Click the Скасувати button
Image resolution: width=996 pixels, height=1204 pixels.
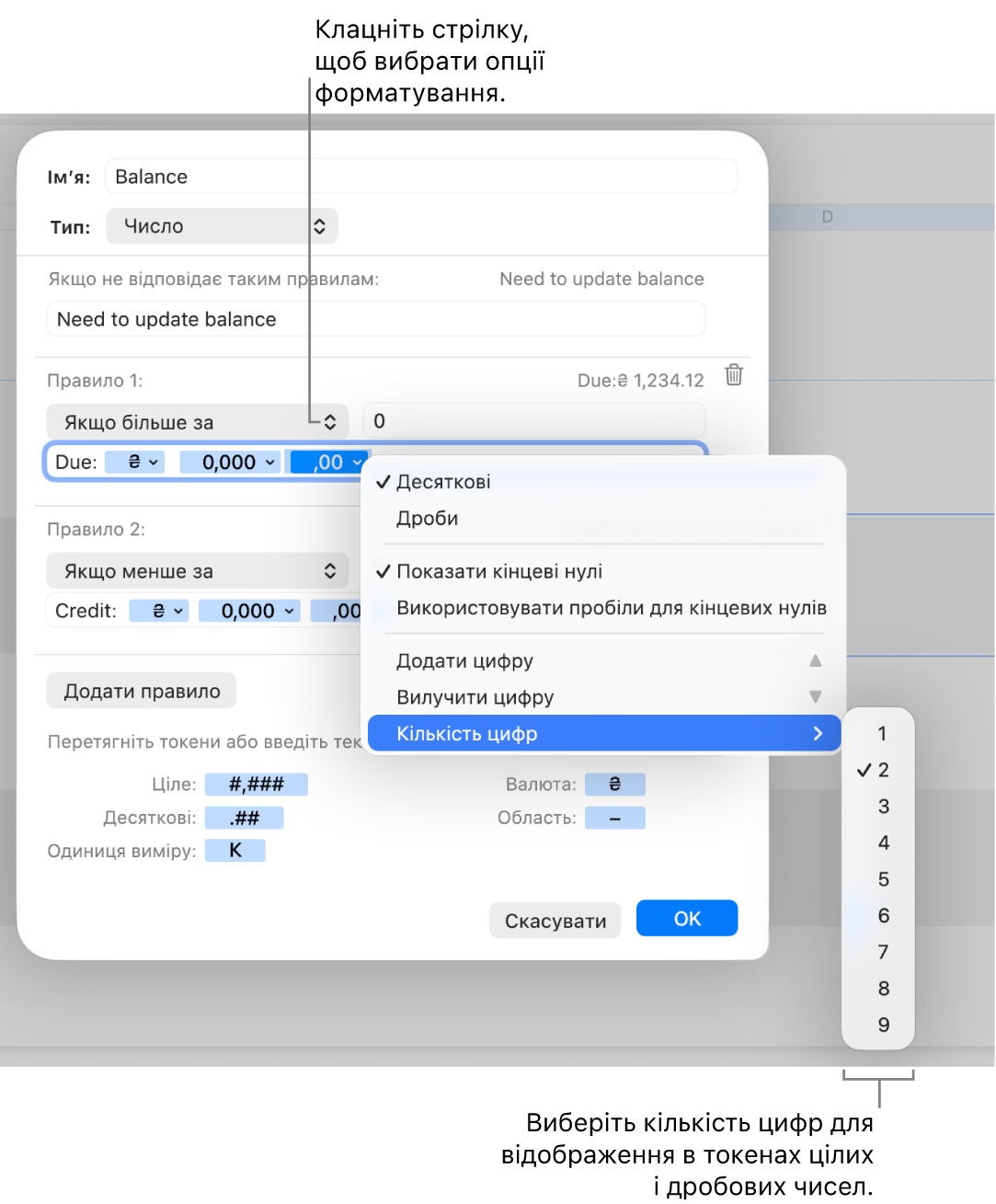coord(555,920)
